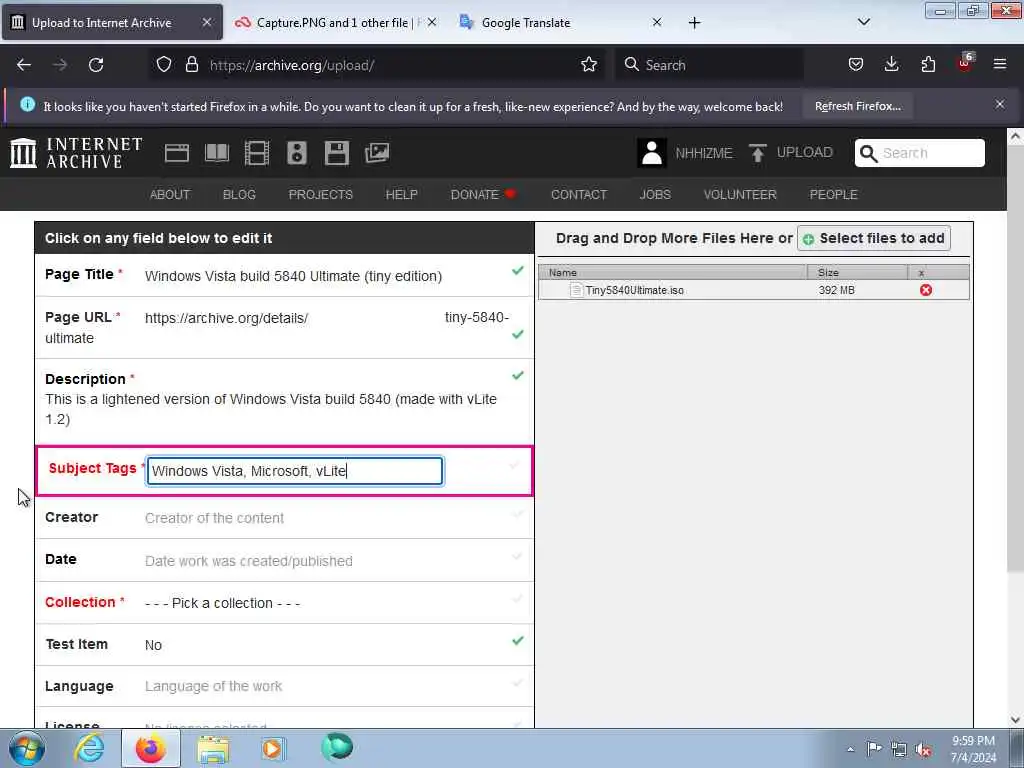Close the Google Translate tab

(657, 23)
